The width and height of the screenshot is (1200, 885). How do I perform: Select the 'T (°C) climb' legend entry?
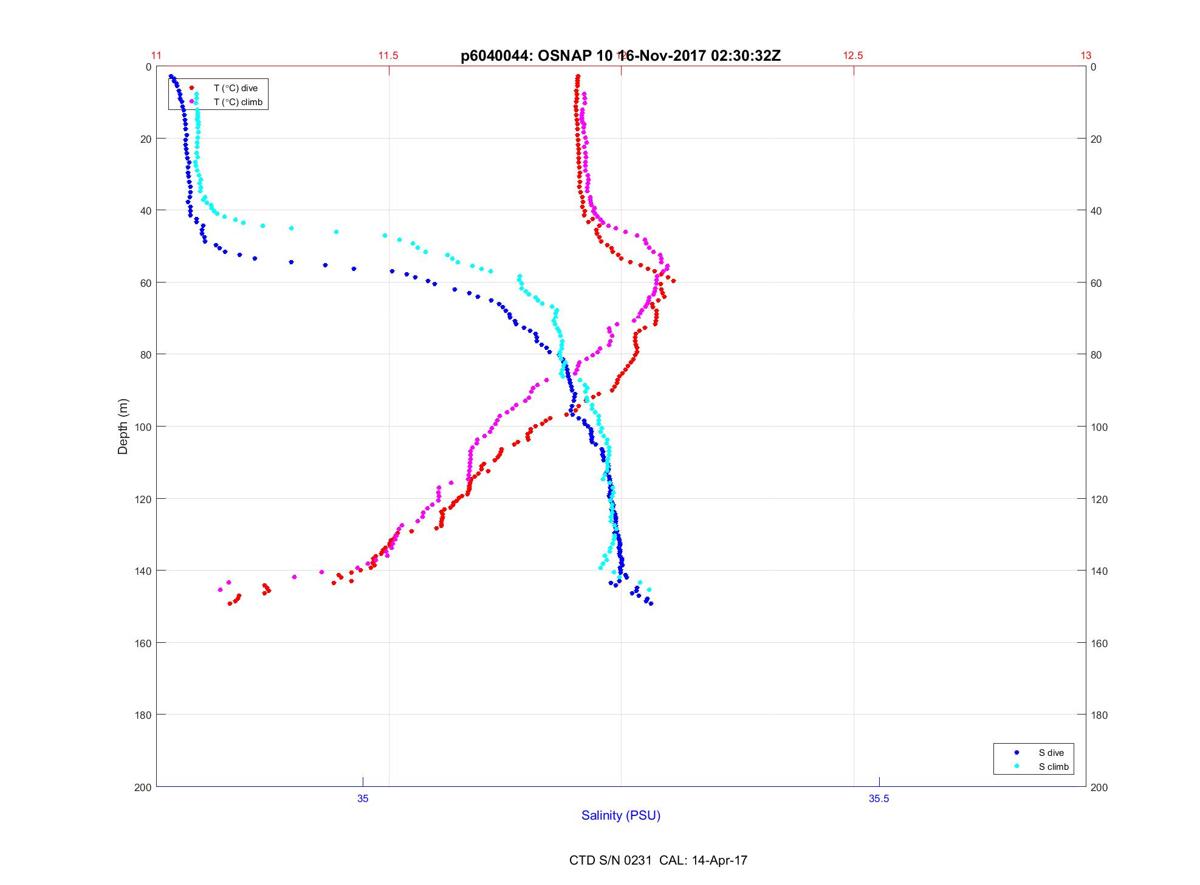238,102
